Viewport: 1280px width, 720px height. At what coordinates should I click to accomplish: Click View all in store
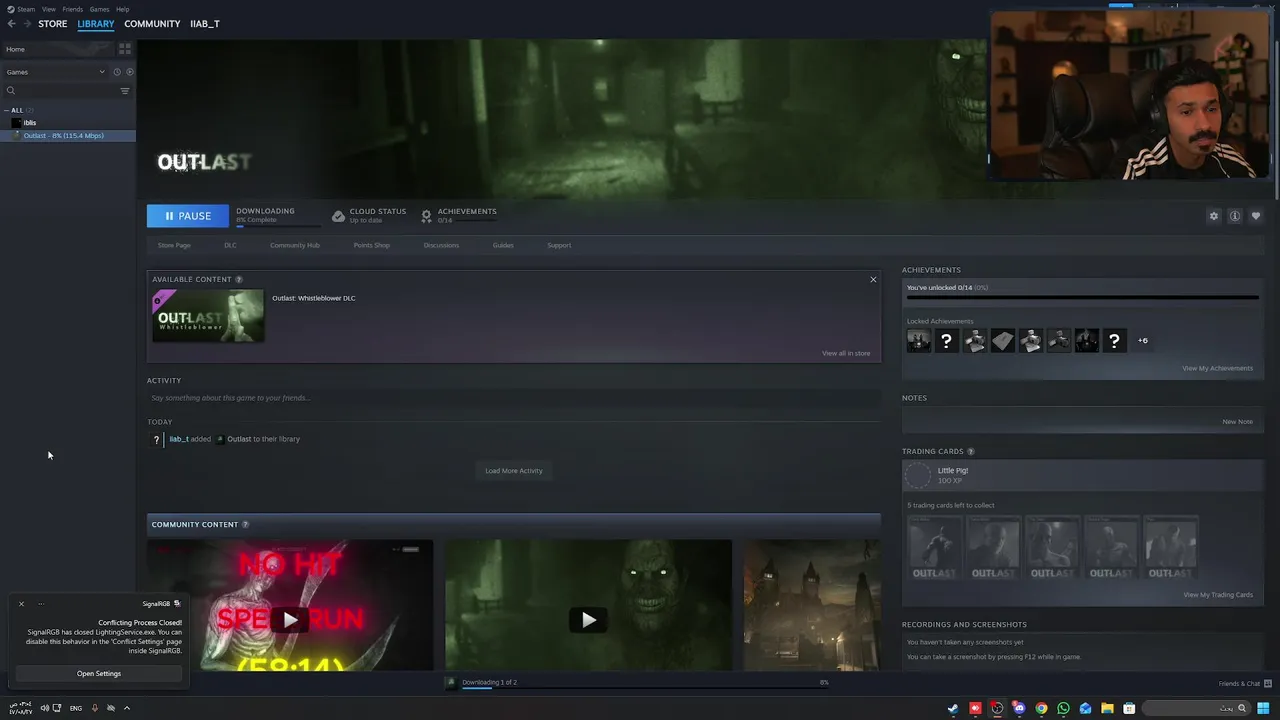pyautogui.click(x=846, y=353)
